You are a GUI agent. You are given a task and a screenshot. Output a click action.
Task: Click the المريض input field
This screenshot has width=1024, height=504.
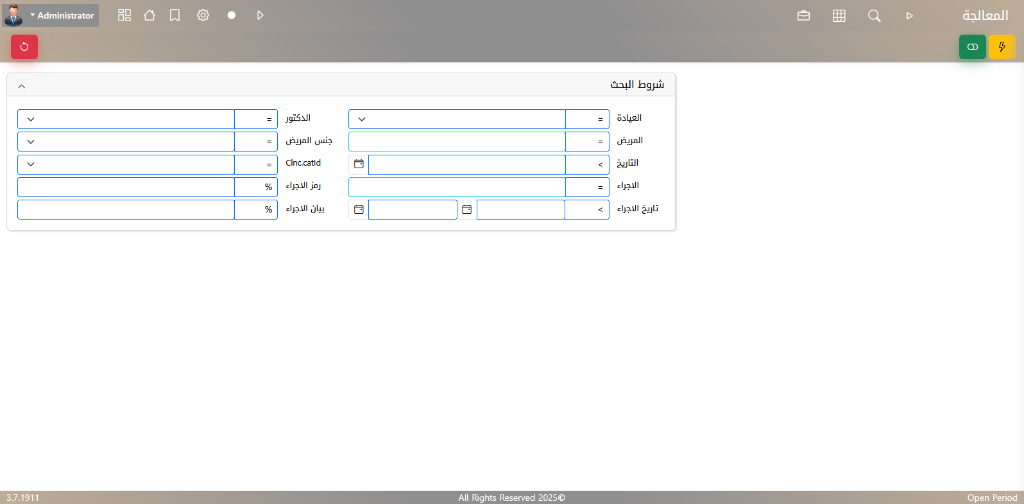[456, 142]
